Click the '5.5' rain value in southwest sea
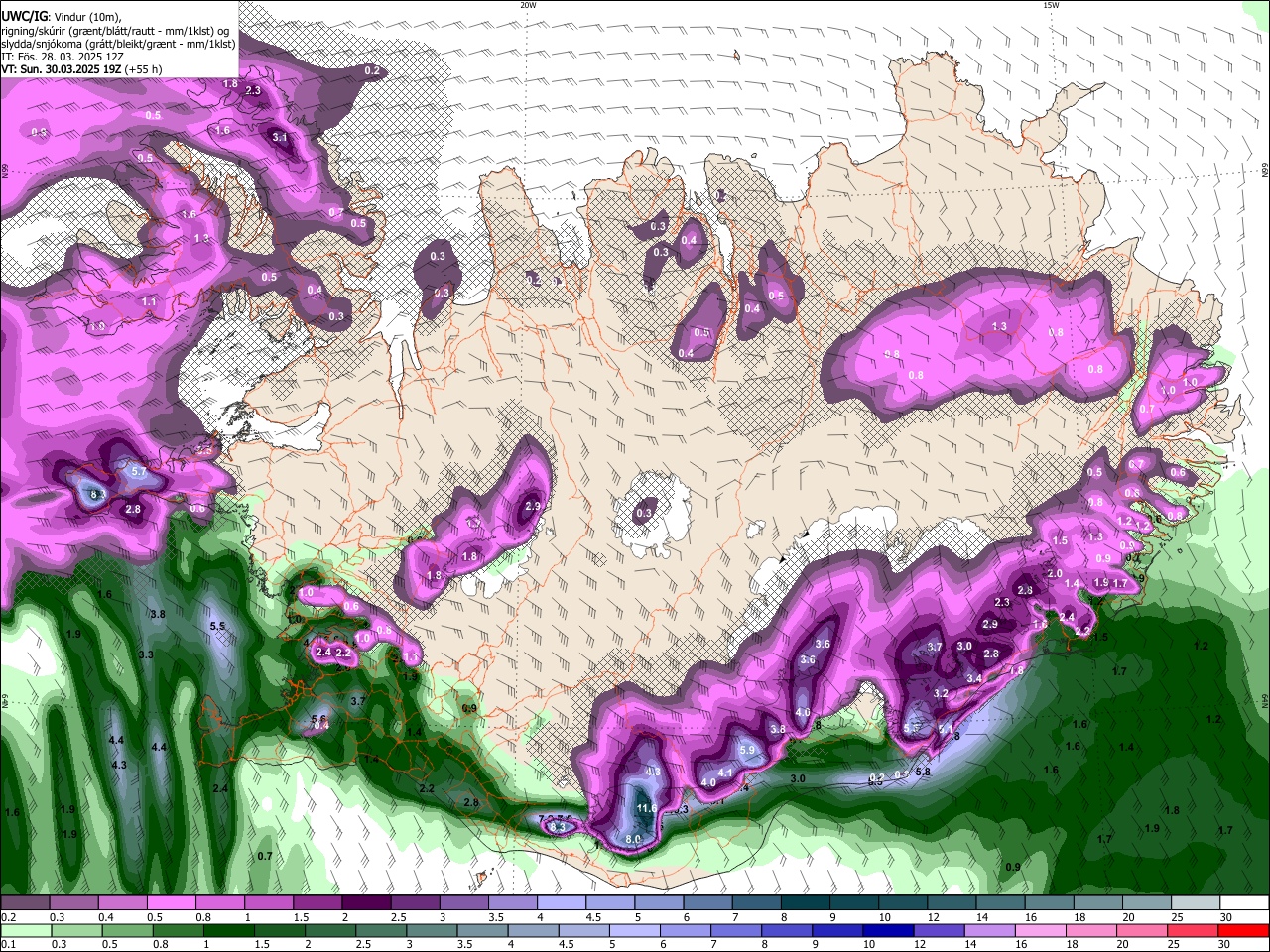Screen dimensions: 1270x952 click(x=217, y=627)
